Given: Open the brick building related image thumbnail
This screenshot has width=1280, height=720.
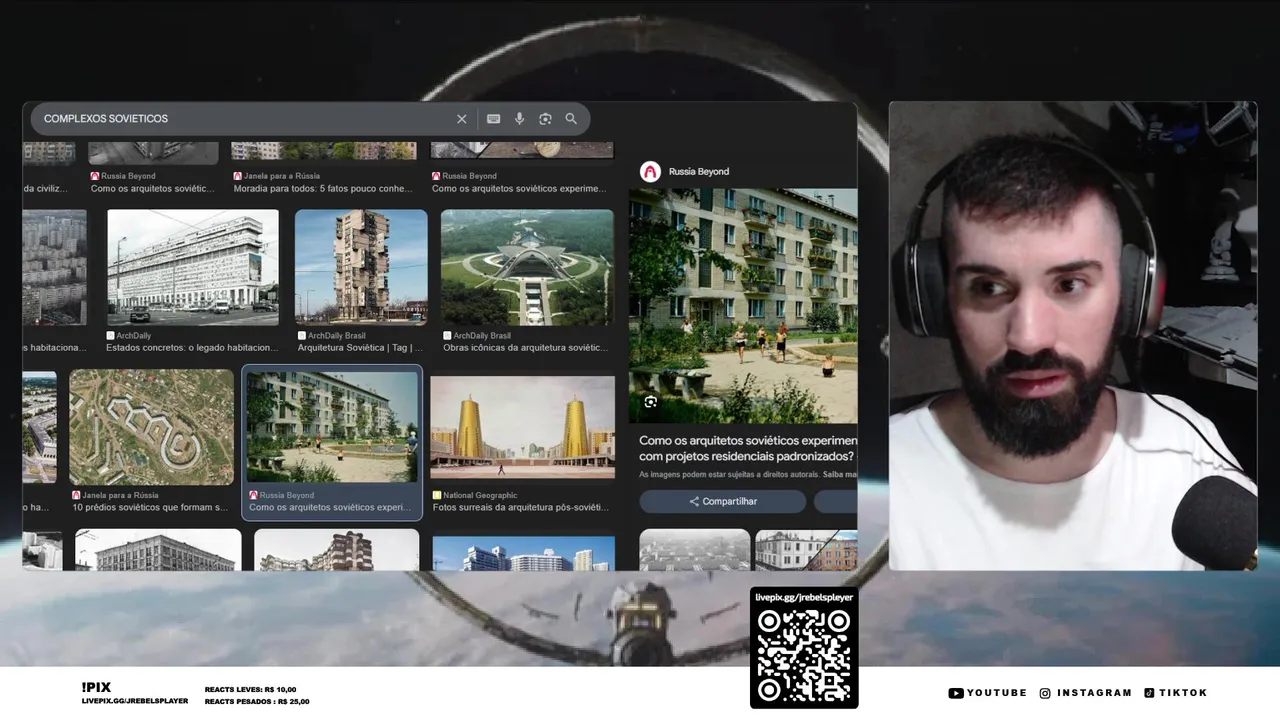Looking at the screenshot, I should [x=806, y=550].
